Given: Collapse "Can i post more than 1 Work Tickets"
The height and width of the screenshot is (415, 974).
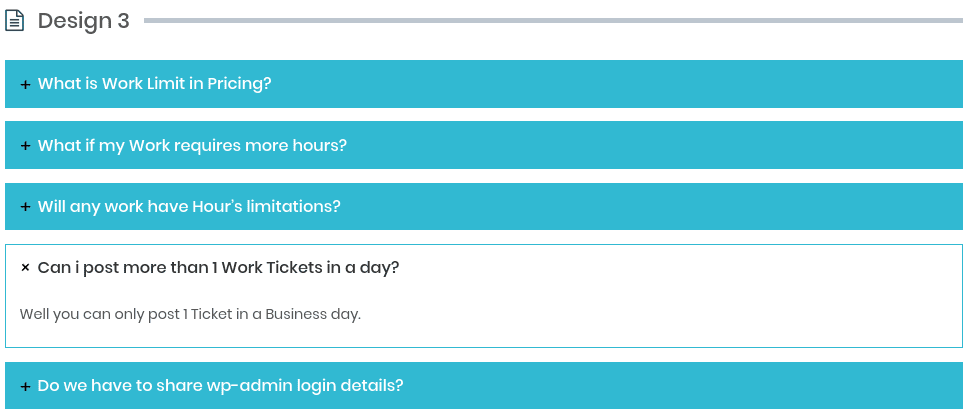Looking at the screenshot, I should pyautogui.click(x=218, y=267).
